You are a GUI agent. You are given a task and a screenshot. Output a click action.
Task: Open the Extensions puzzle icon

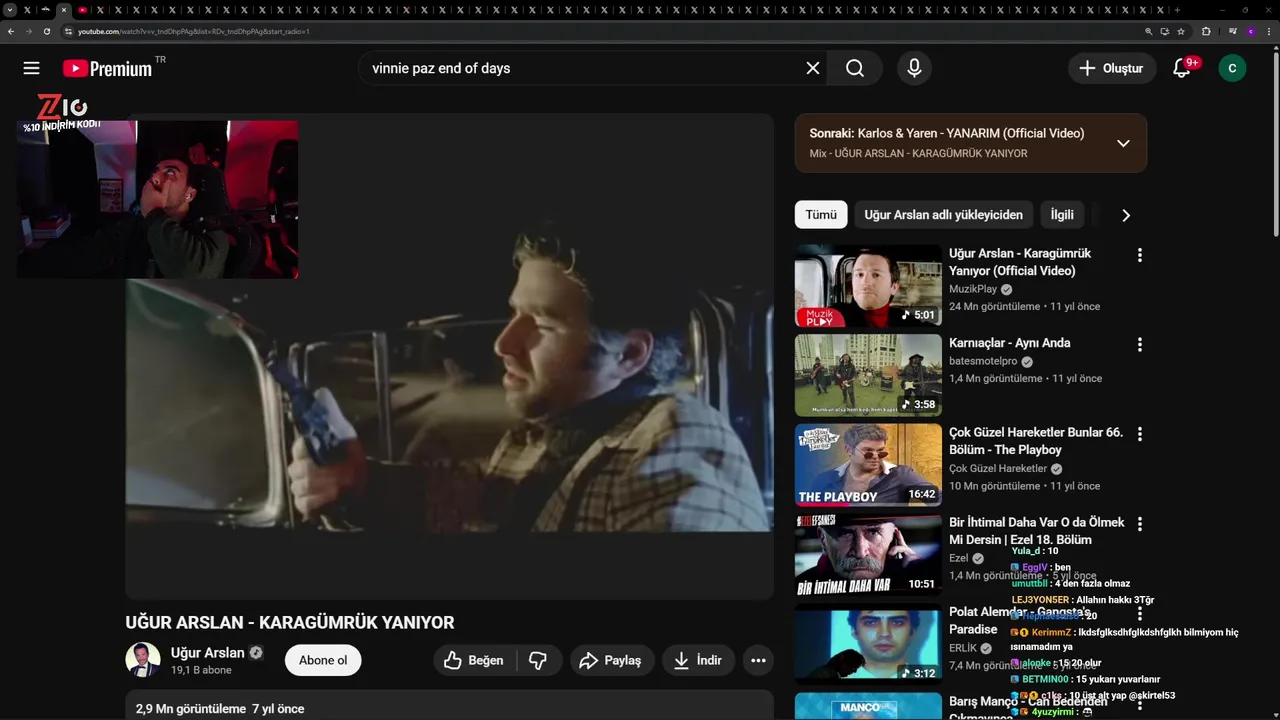pos(1206,31)
